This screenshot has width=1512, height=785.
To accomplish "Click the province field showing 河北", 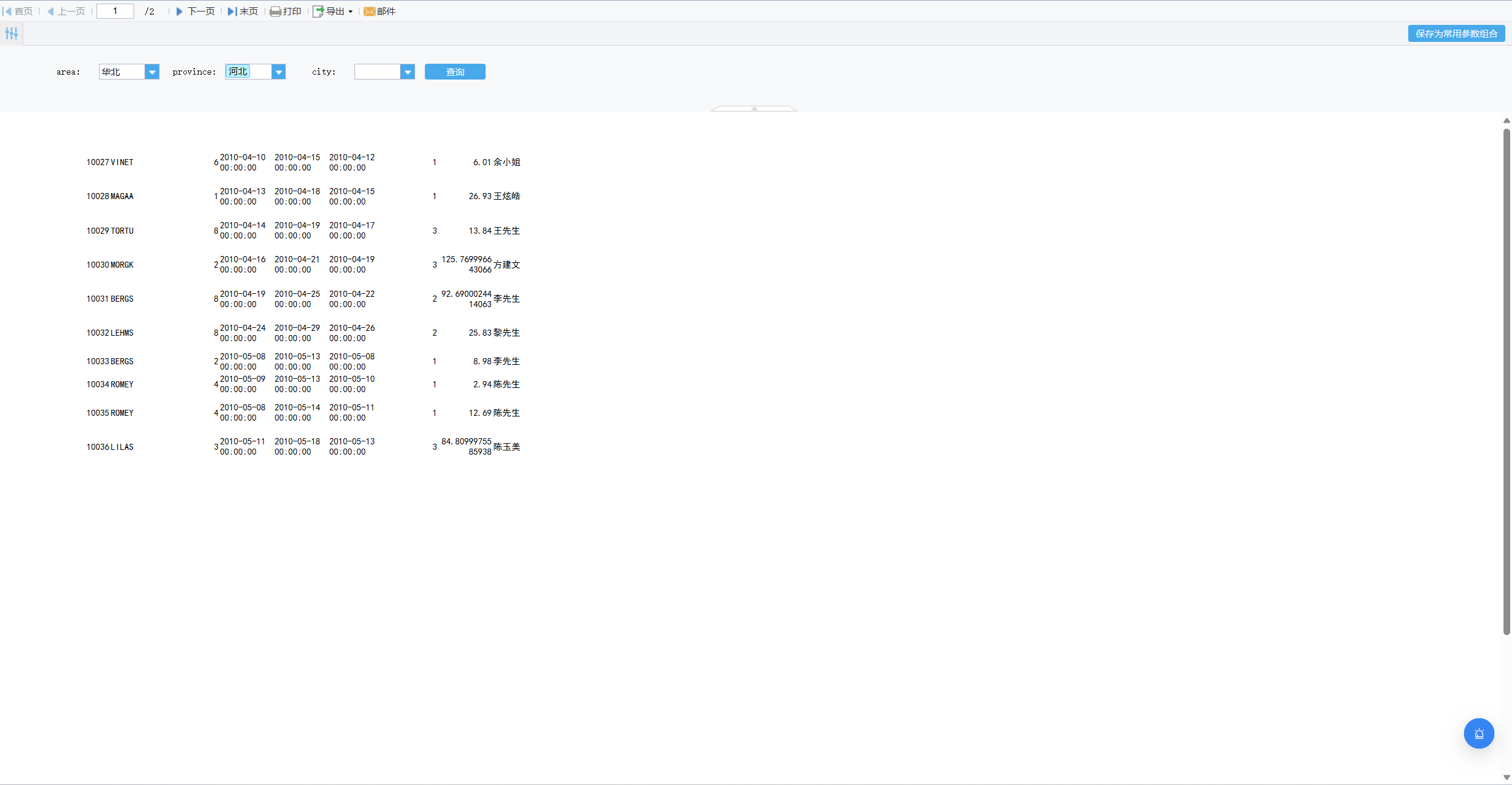I will click(248, 72).
